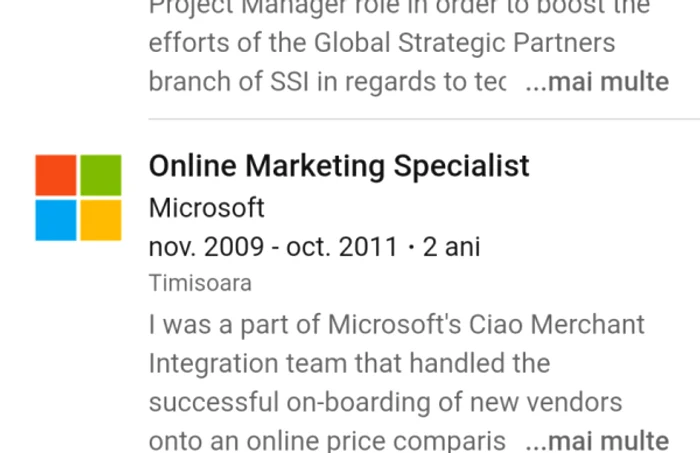This screenshot has width=700, height=453.
Task: Expand Microsoft description with '...mai multe'
Action: tap(597, 441)
